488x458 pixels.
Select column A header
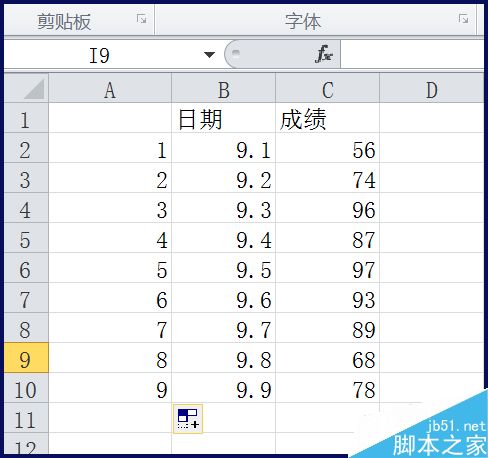tap(110, 88)
